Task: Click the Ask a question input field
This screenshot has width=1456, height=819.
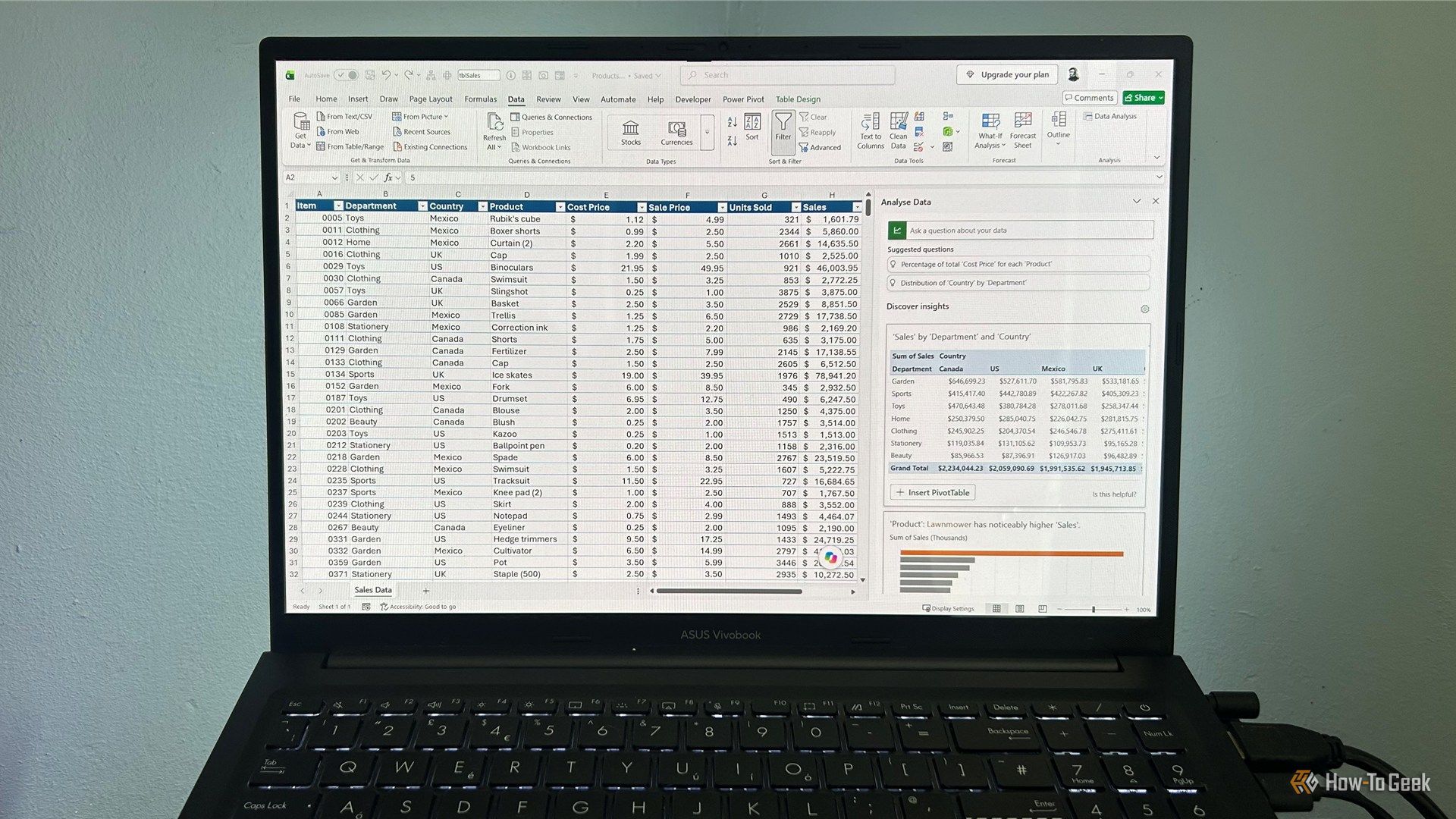Action: [x=1021, y=231]
